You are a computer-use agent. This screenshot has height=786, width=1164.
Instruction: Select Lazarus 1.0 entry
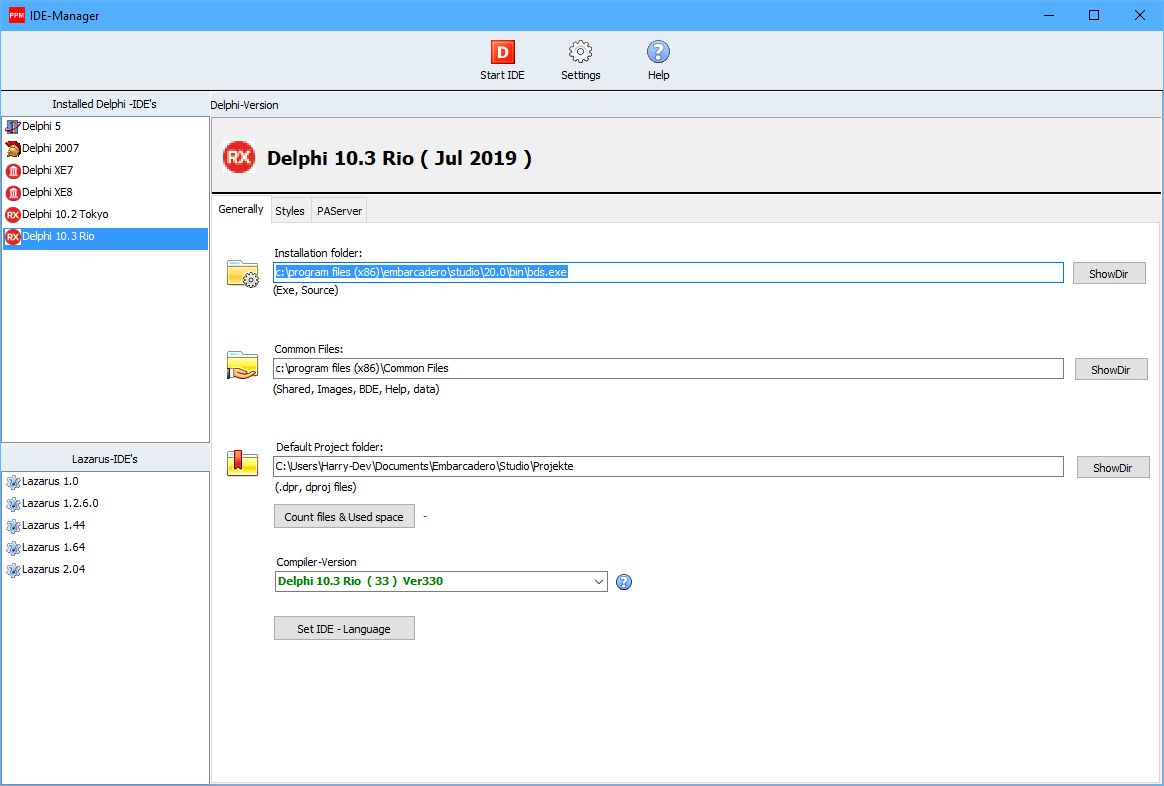pos(105,482)
